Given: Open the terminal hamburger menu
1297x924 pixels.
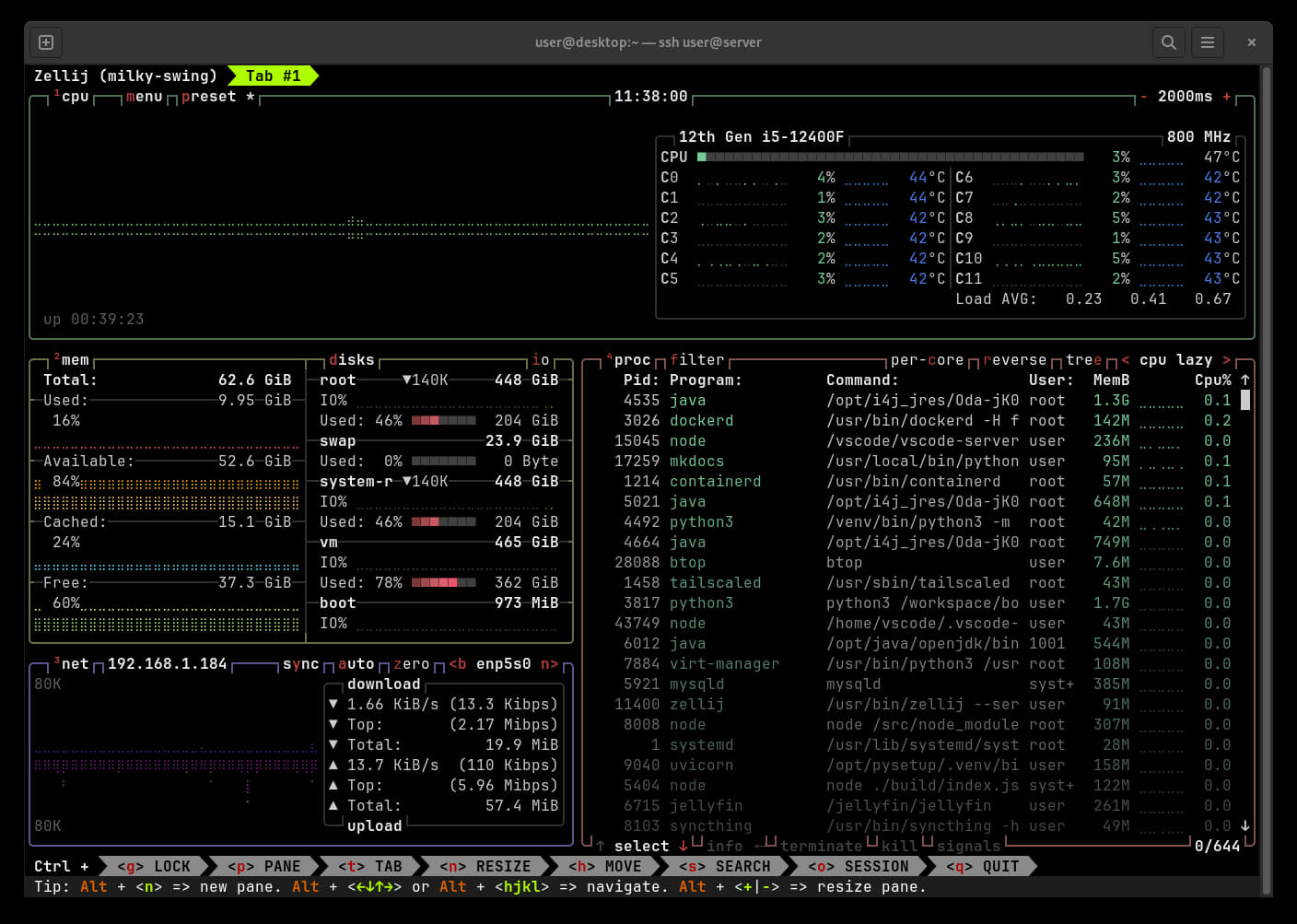Looking at the screenshot, I should coord(1207,42).
